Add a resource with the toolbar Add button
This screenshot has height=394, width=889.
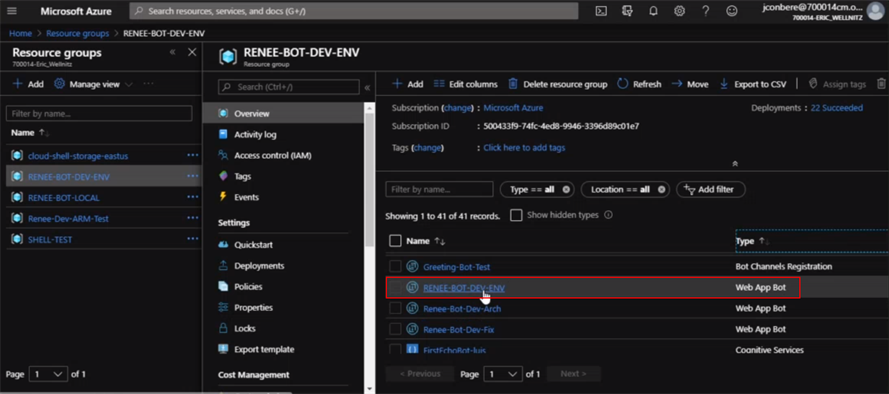[x=408, y=84]
